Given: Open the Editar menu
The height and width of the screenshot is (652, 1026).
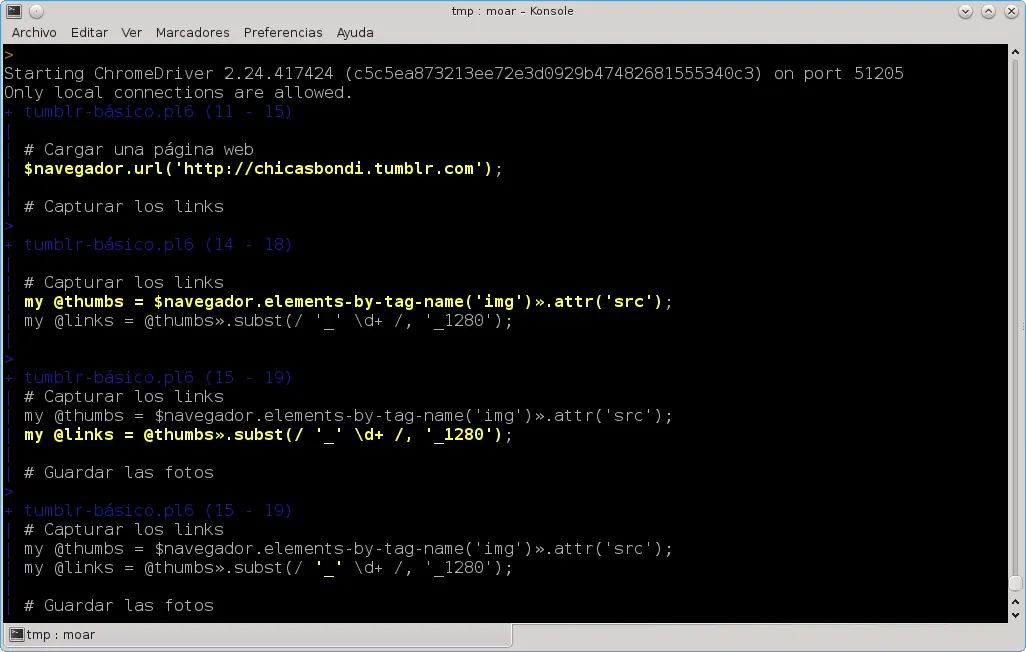Looking at the screenshot, I should (89, 33).
